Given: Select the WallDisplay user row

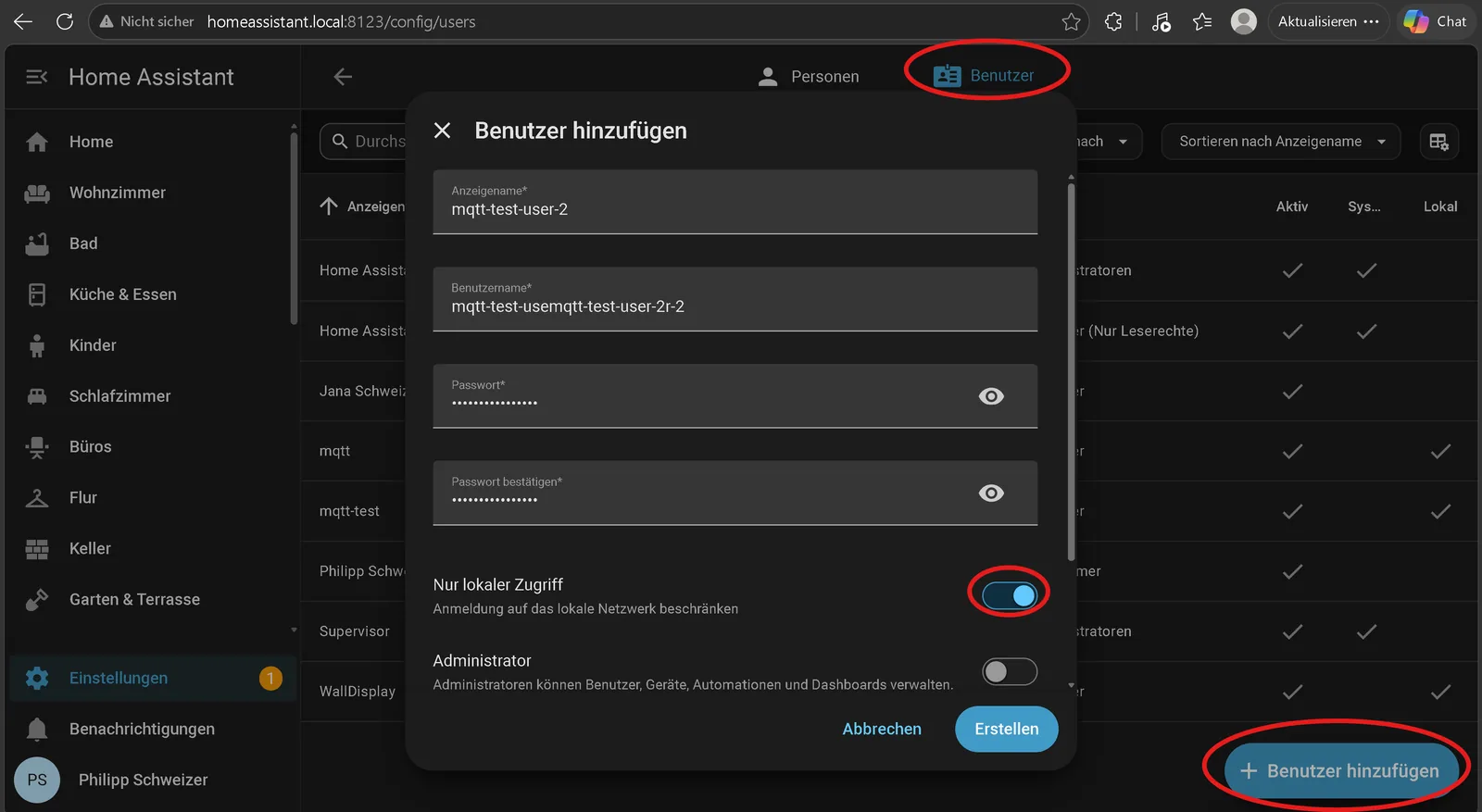Looking at the screenshot, I should pyautogui.click(x=358, y=692).
